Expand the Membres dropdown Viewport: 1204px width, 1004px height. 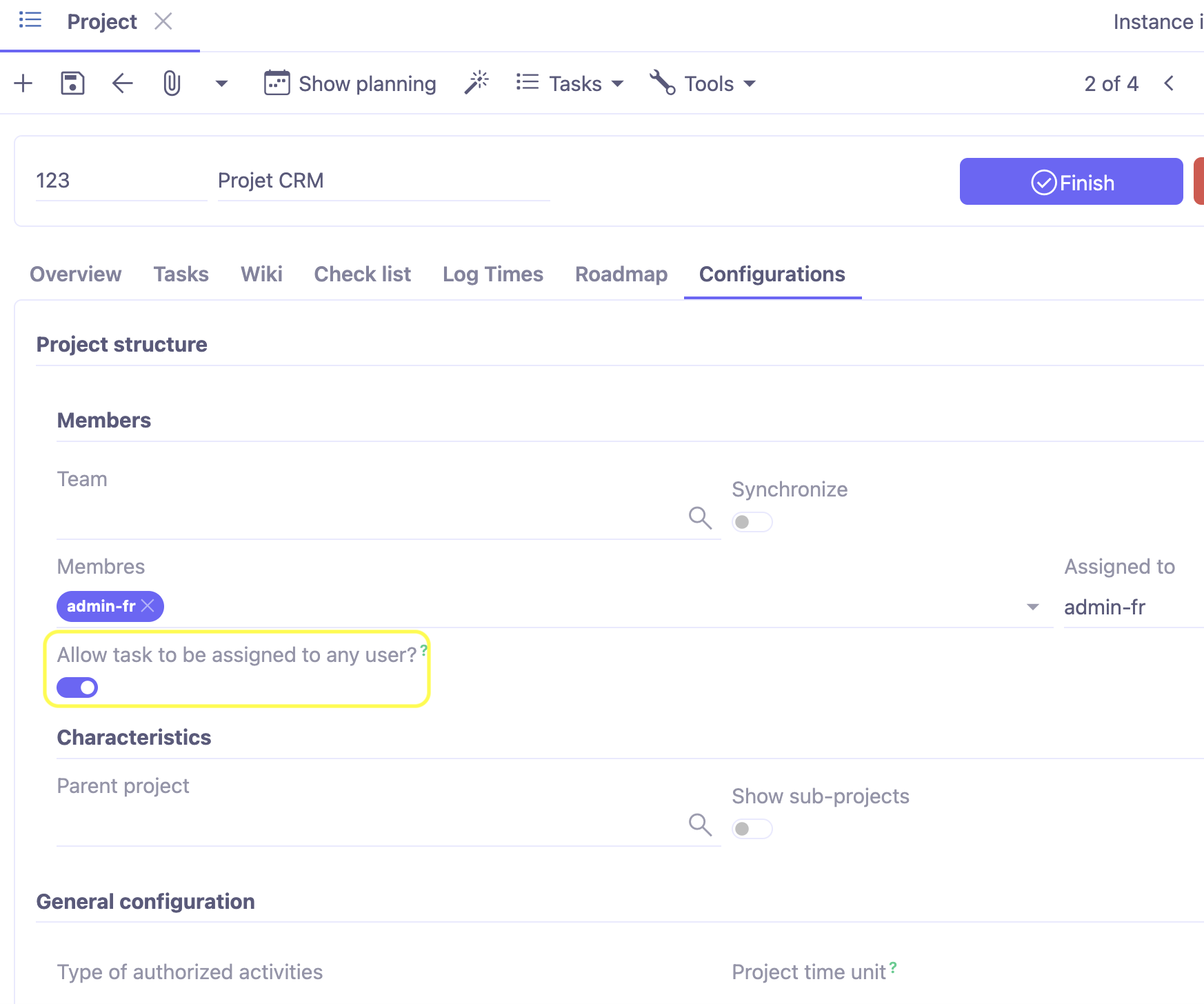[x=1032, y=607]
